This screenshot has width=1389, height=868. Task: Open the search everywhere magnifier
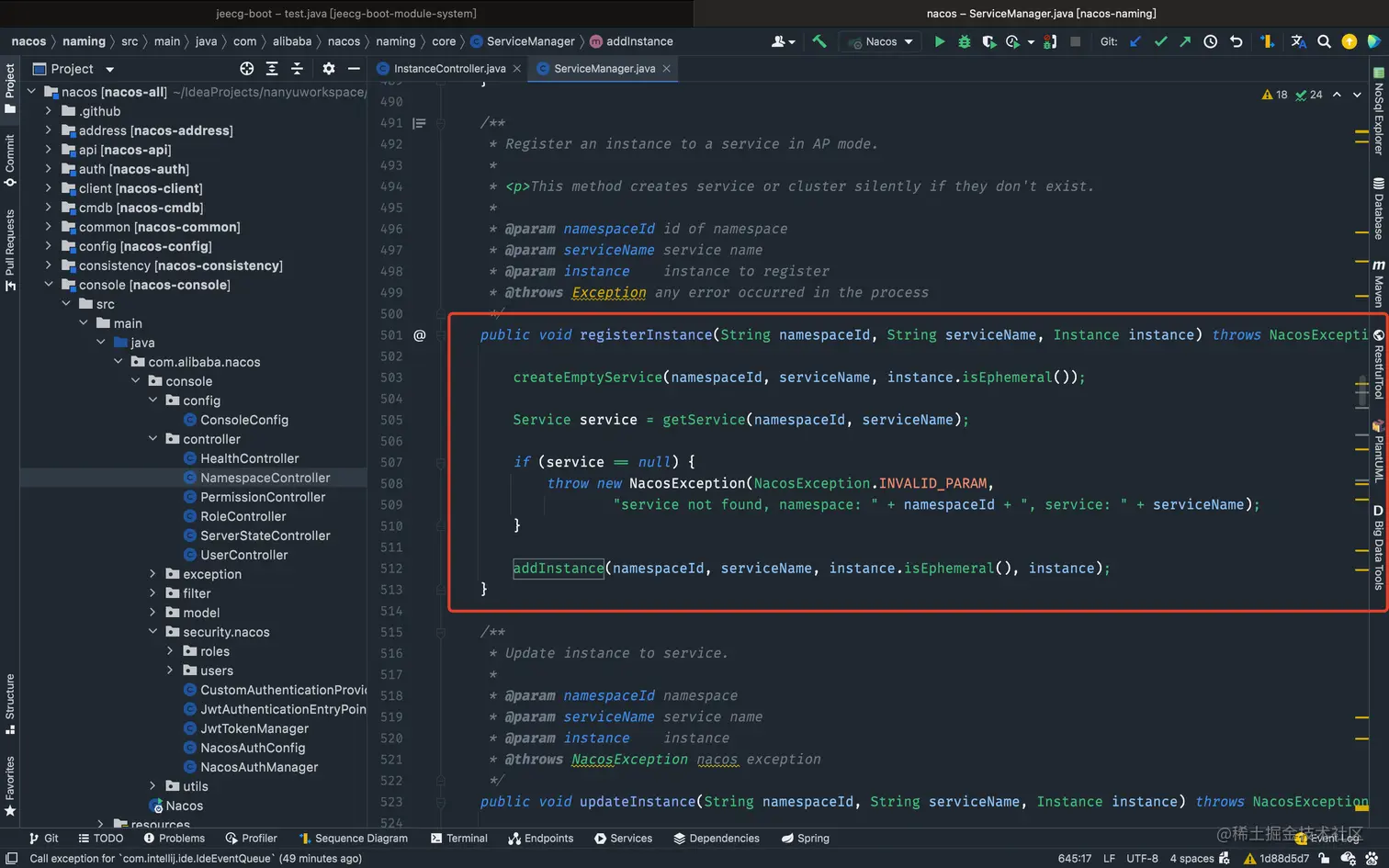tap(1324, 41)
